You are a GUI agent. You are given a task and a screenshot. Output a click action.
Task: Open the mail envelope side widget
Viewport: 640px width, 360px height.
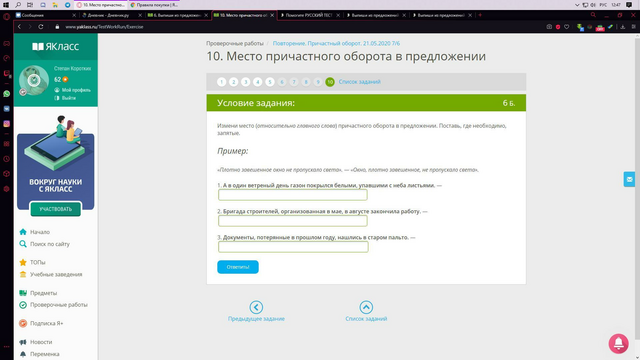pyautogui.click(x=629, y=179)
